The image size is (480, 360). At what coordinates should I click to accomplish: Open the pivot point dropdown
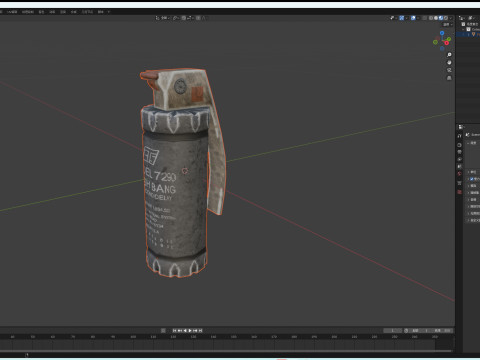pos(175,18)
